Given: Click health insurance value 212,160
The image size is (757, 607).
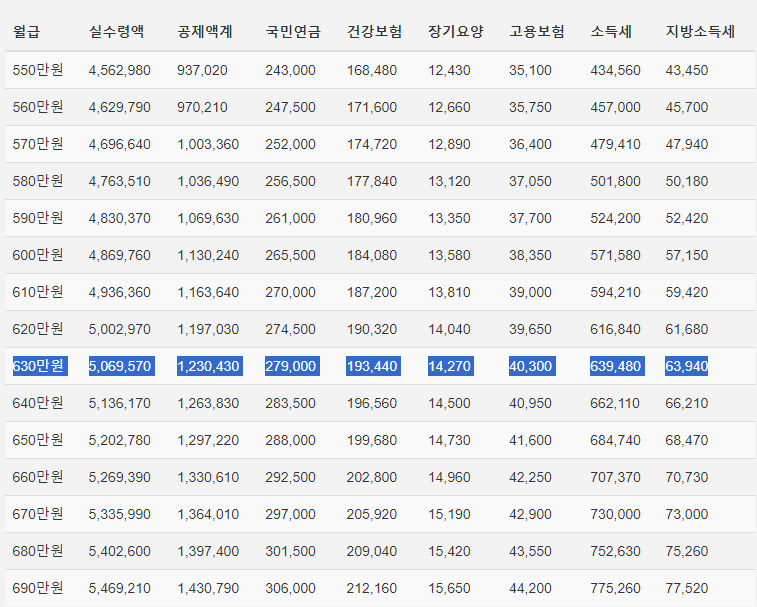Looking at the screenshot, I should click(x=372, y=589).
